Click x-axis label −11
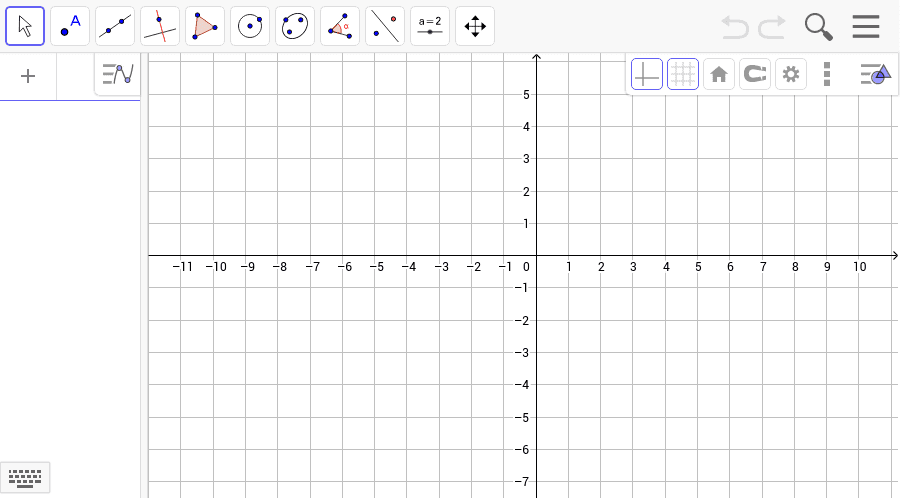Screen dimensions: 900x500 (x=183, y=267)
